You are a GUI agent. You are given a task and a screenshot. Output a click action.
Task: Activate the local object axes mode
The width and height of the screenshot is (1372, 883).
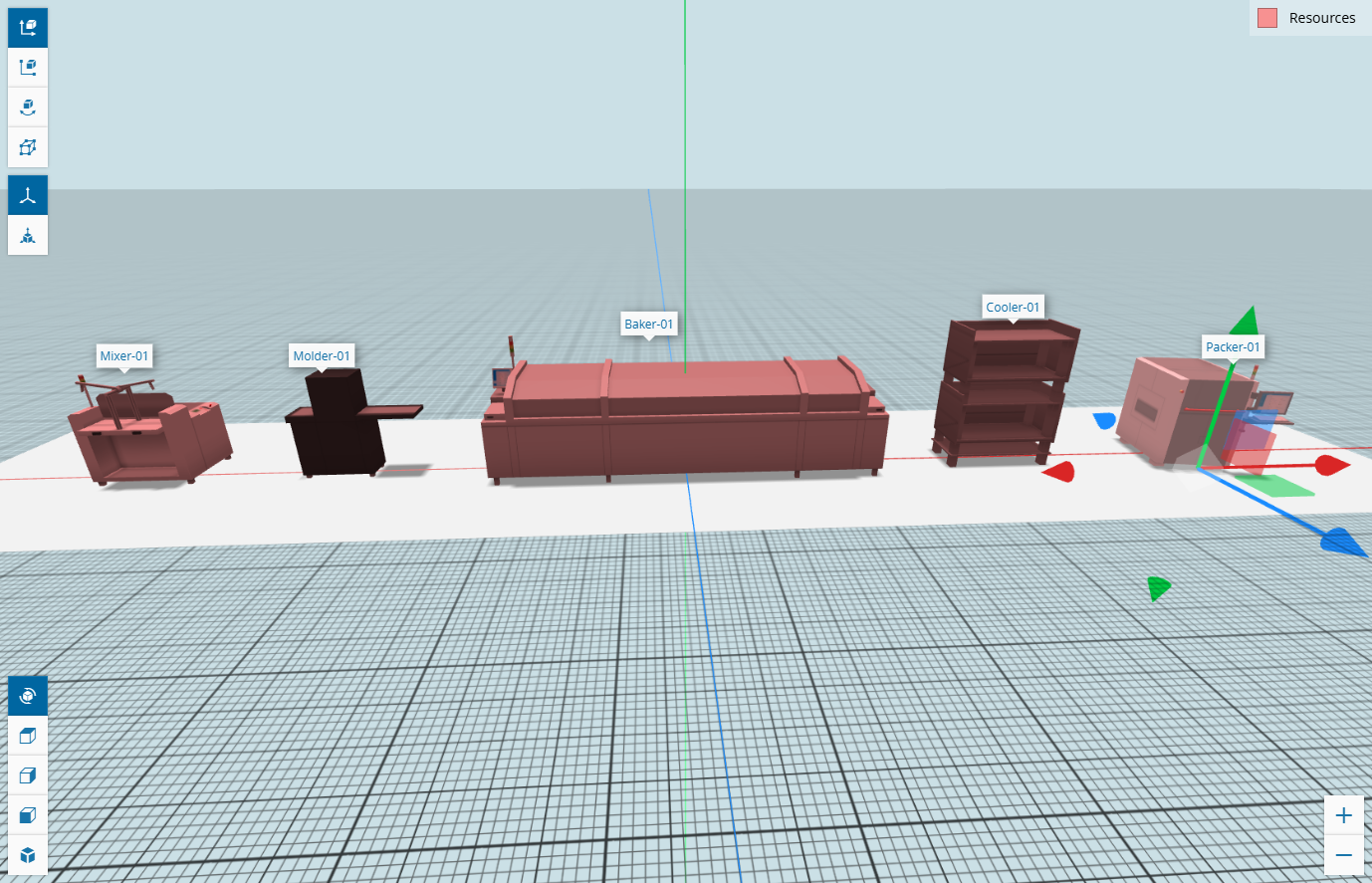(28, 235)
